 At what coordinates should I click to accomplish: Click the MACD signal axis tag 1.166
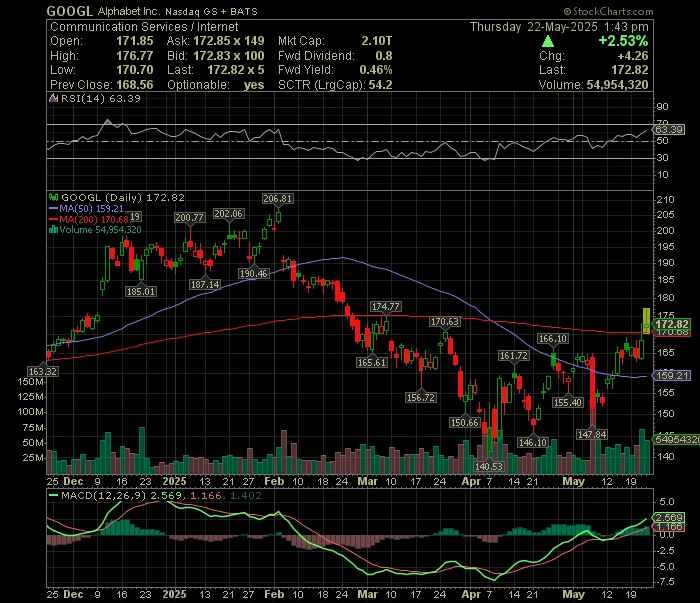[669, 527]
